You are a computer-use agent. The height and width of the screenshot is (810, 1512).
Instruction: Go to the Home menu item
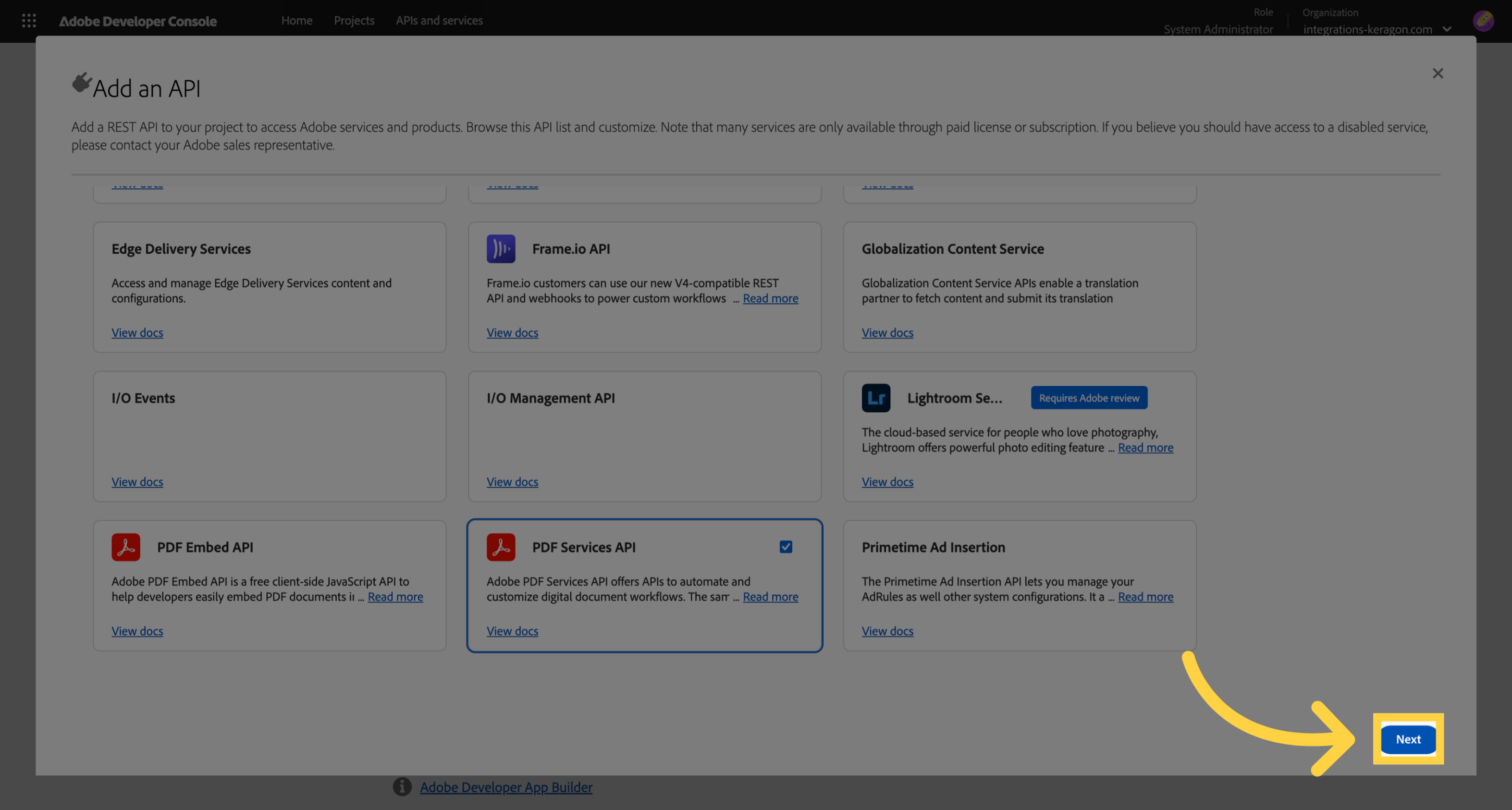pyautogui.click(x=296, y=20)
